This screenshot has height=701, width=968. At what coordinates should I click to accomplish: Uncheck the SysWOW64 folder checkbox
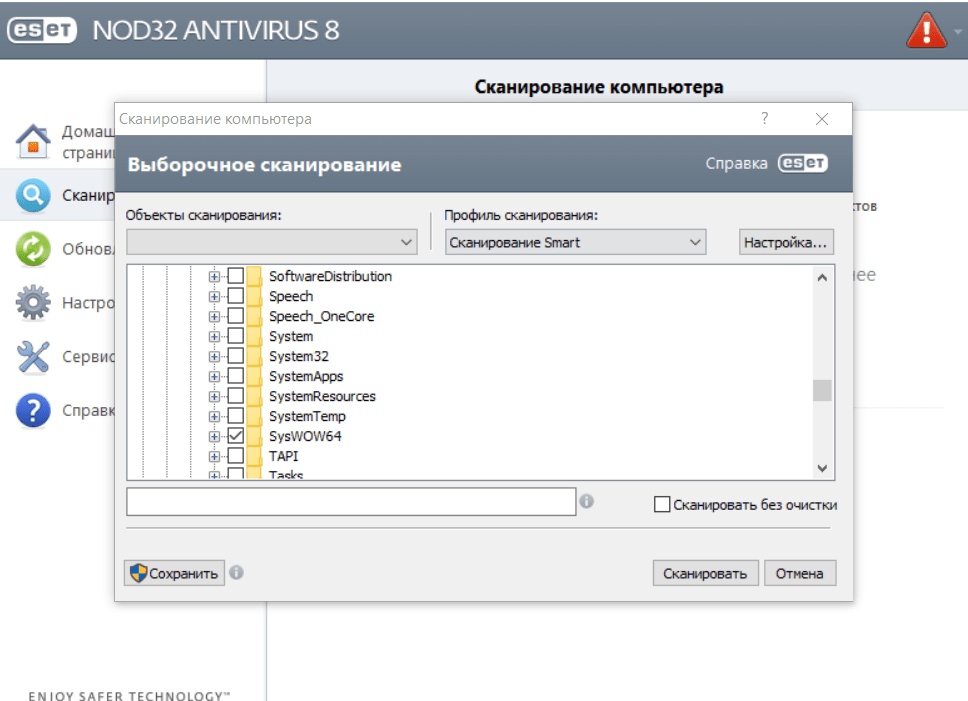pyautogui.click(x=235, y=436)
